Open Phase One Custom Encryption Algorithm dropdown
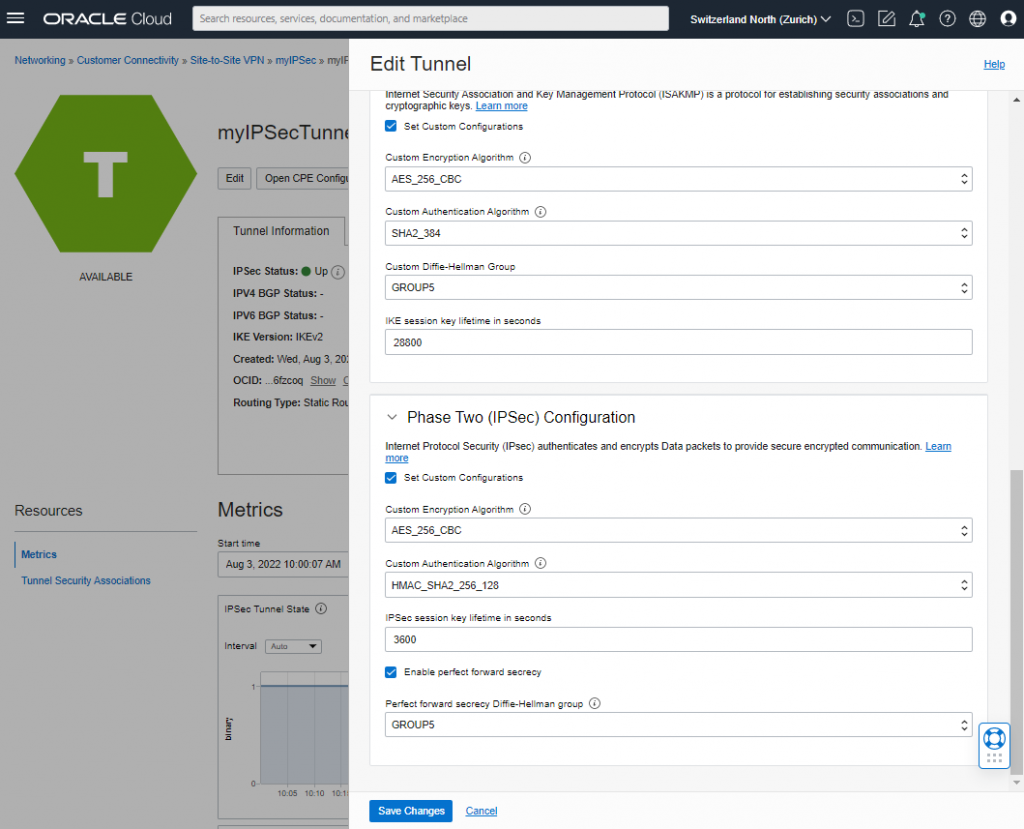The height and width of the screenshot is (829, 1024). pyautogui.click(x=679, y=179)
